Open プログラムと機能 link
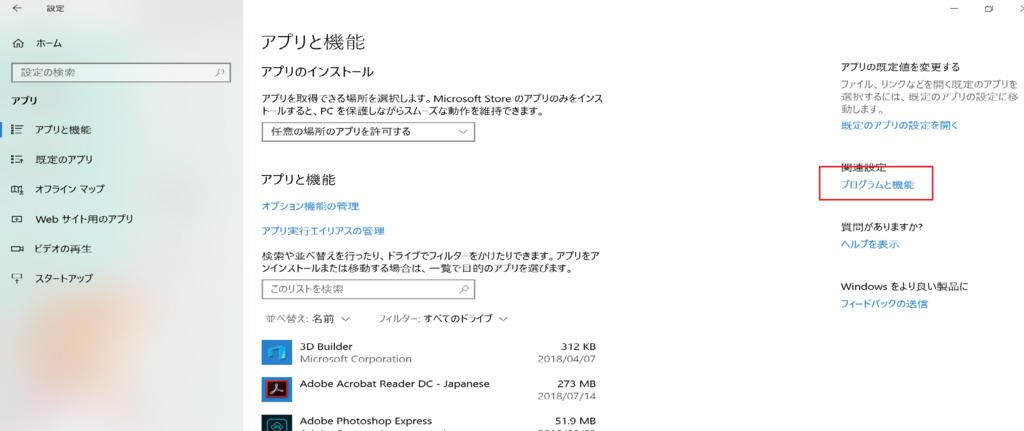The height and width of the screenshot is (431, 1024). pos(877,185)
